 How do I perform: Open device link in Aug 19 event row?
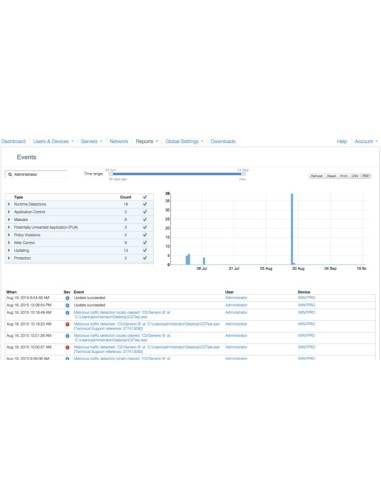306,298
